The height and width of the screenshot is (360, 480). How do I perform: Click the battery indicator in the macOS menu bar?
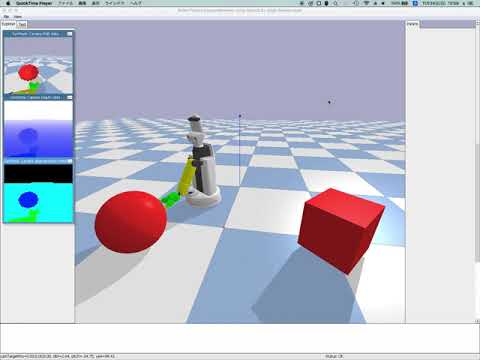[x=400, y=3]
